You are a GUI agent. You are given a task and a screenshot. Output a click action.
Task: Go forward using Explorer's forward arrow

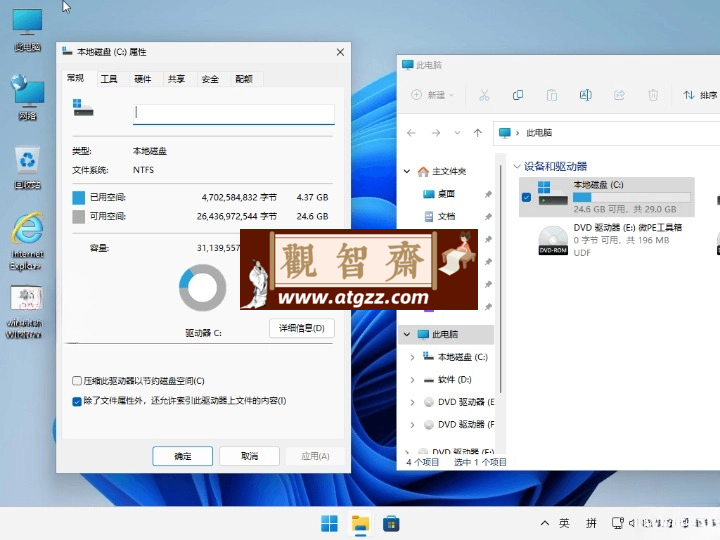click(x=436, y=133)
